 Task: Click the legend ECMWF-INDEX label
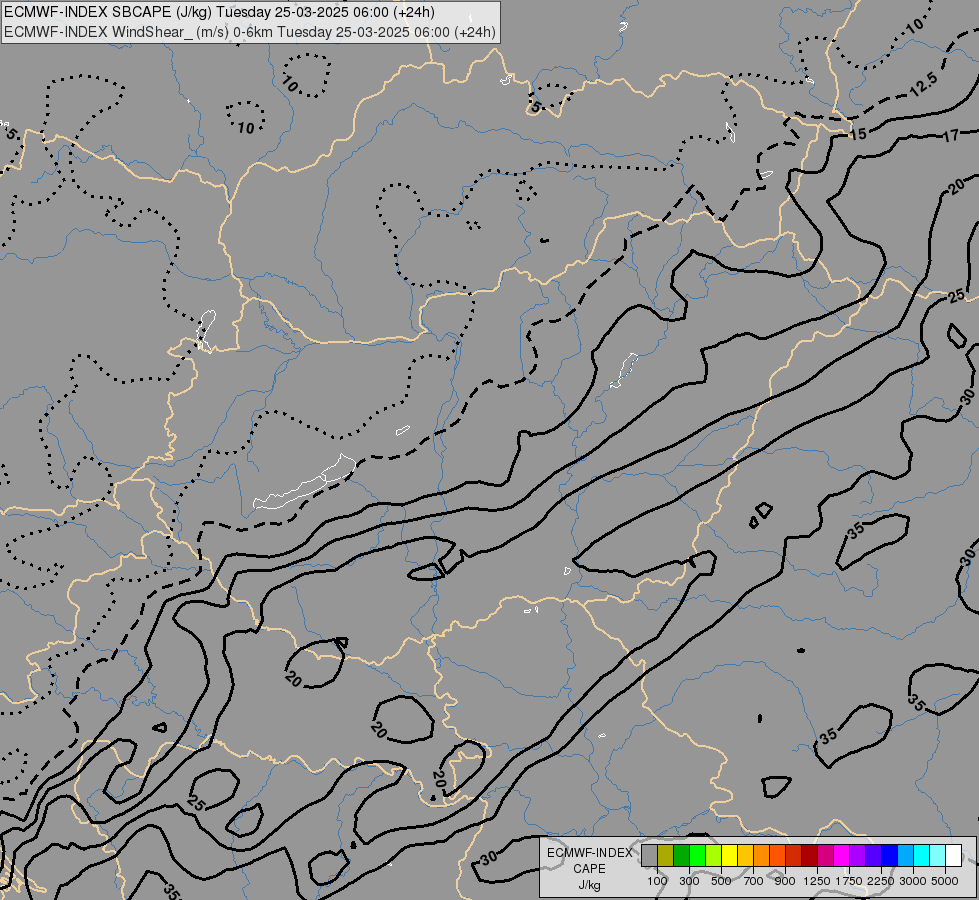click(x=589, y=853)
